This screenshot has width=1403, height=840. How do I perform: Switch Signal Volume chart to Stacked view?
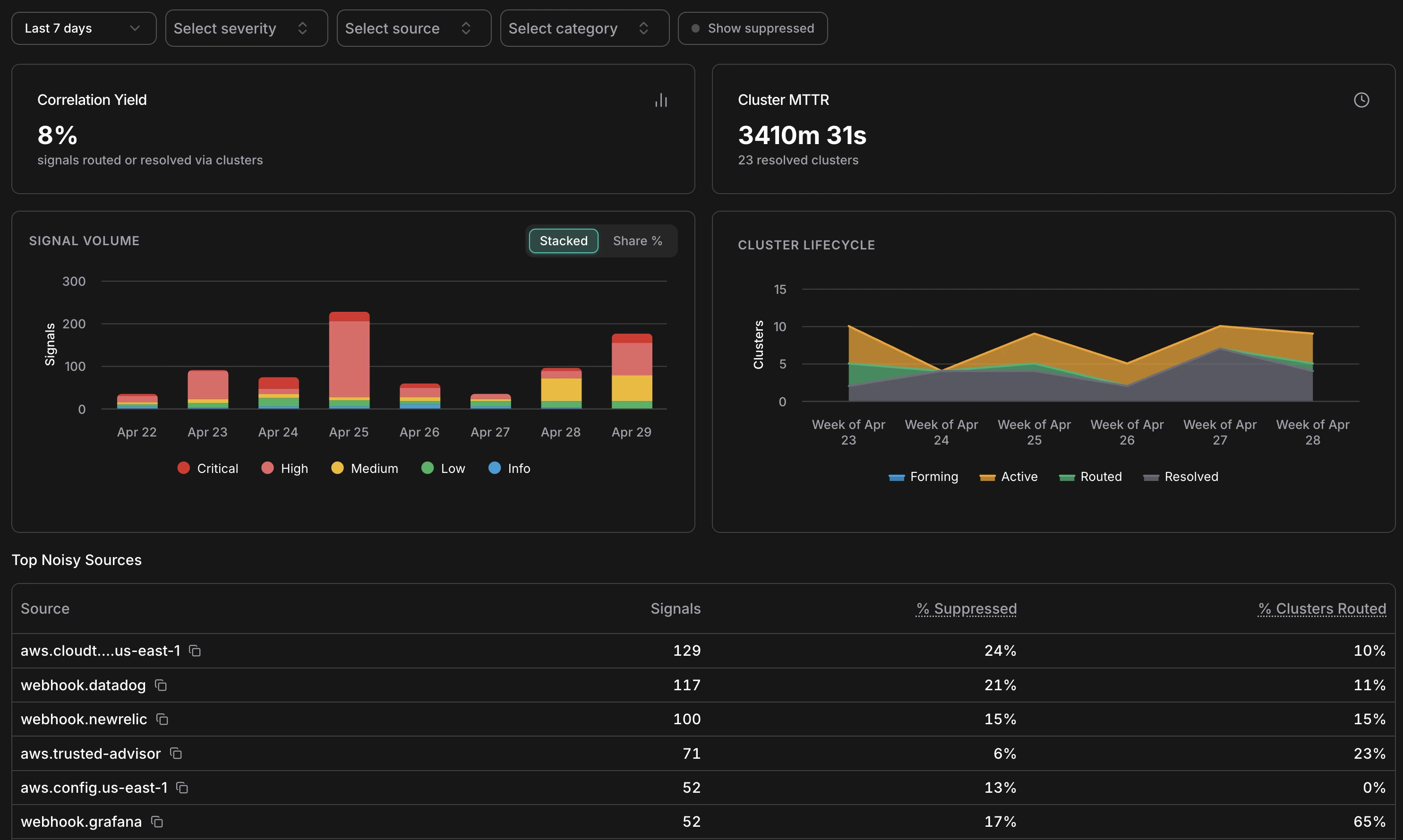(563, 241)
